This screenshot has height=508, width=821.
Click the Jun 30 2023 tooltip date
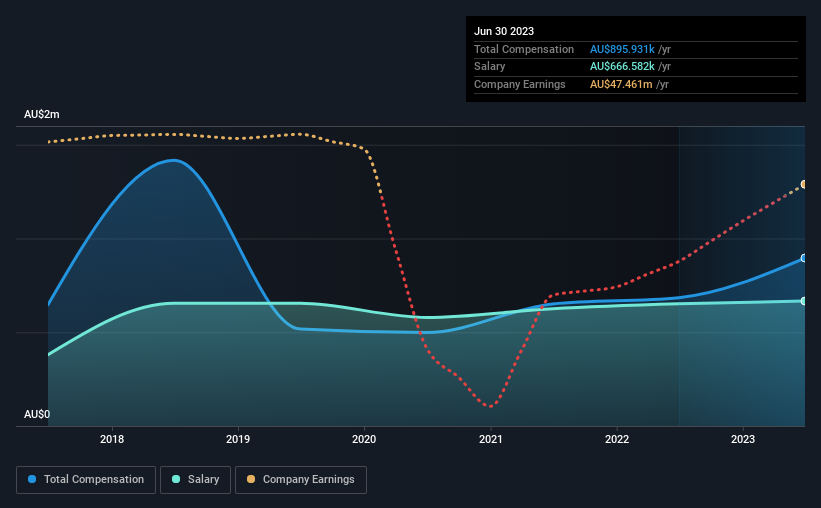[x=504, y=31]
